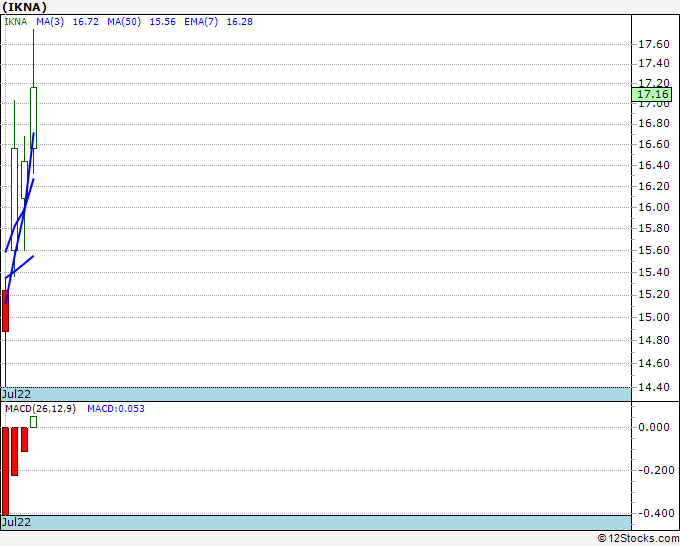
Task: Click the EMA(7) indicator label
Action: tap(201, 22)
